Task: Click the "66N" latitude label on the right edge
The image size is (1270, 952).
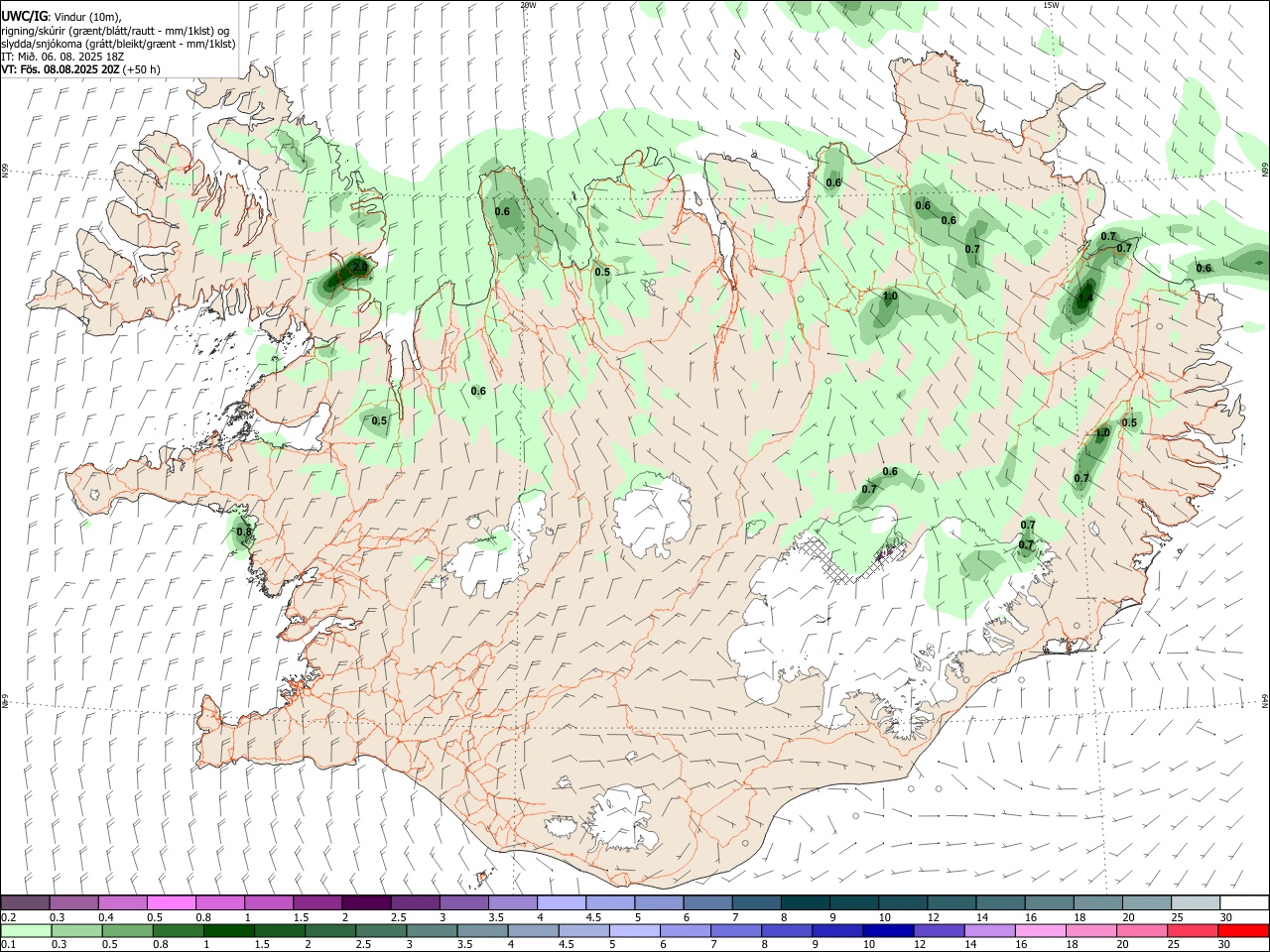Action: [x=1265, y=171]
